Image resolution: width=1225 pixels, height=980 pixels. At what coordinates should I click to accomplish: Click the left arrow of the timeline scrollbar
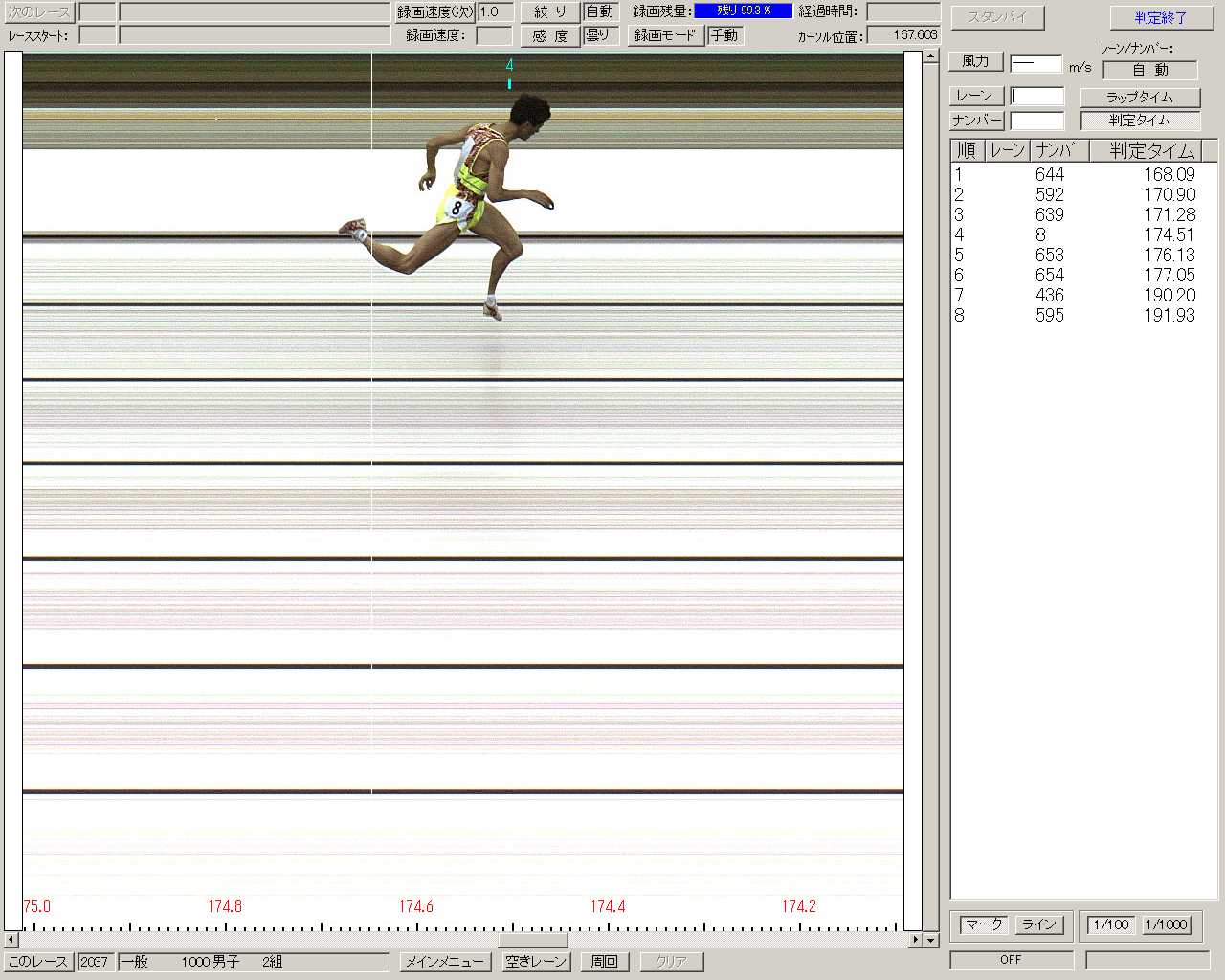[x=11, y=940]
